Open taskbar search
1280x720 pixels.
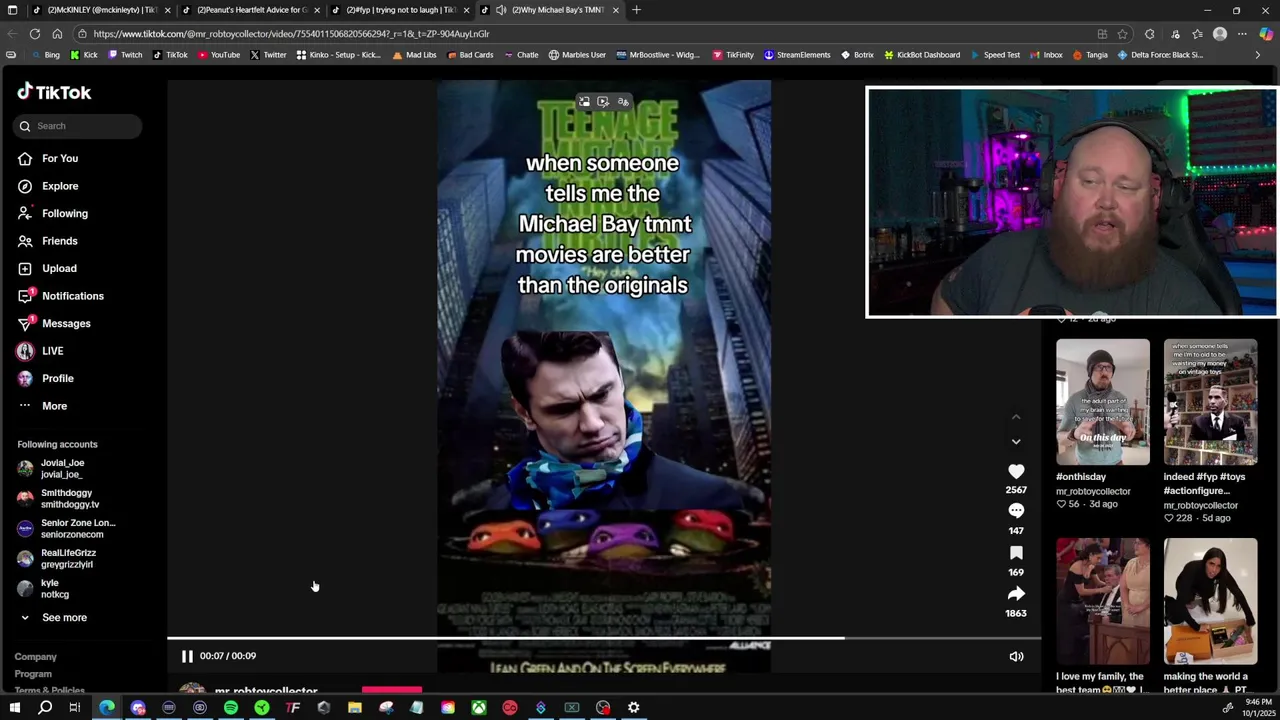coord(45,708)
